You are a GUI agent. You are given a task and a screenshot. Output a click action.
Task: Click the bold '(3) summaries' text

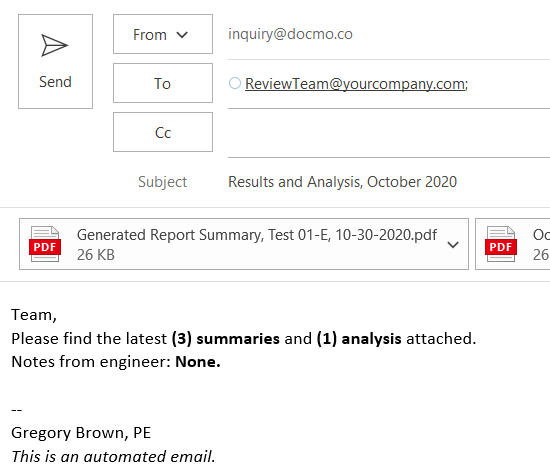coord(226,339)
